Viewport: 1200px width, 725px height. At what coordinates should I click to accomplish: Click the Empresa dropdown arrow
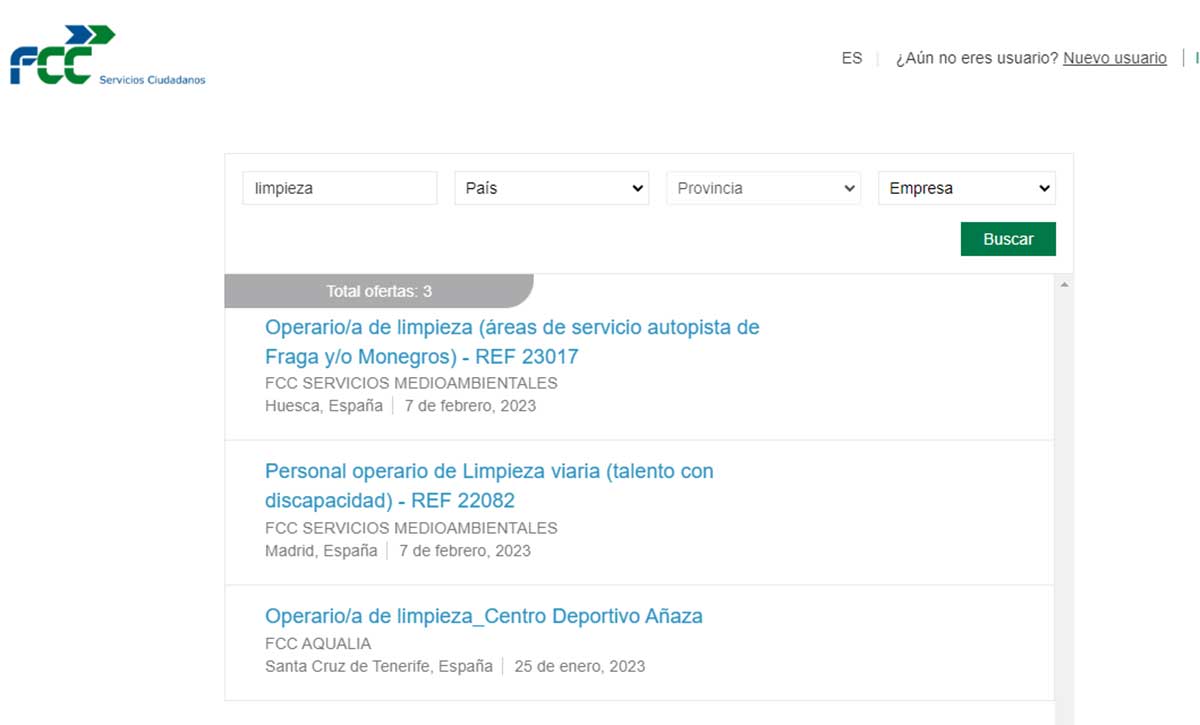1045,187
